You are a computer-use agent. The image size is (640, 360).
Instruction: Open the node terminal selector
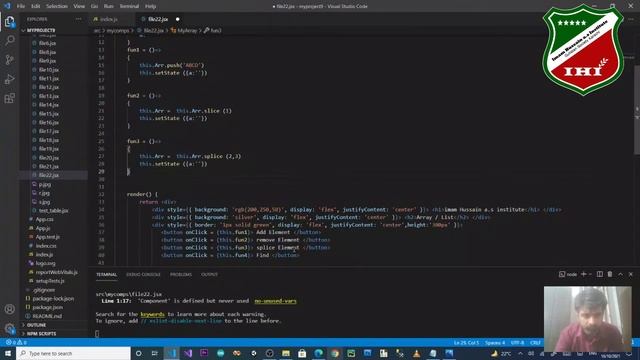tap(568, 274)
